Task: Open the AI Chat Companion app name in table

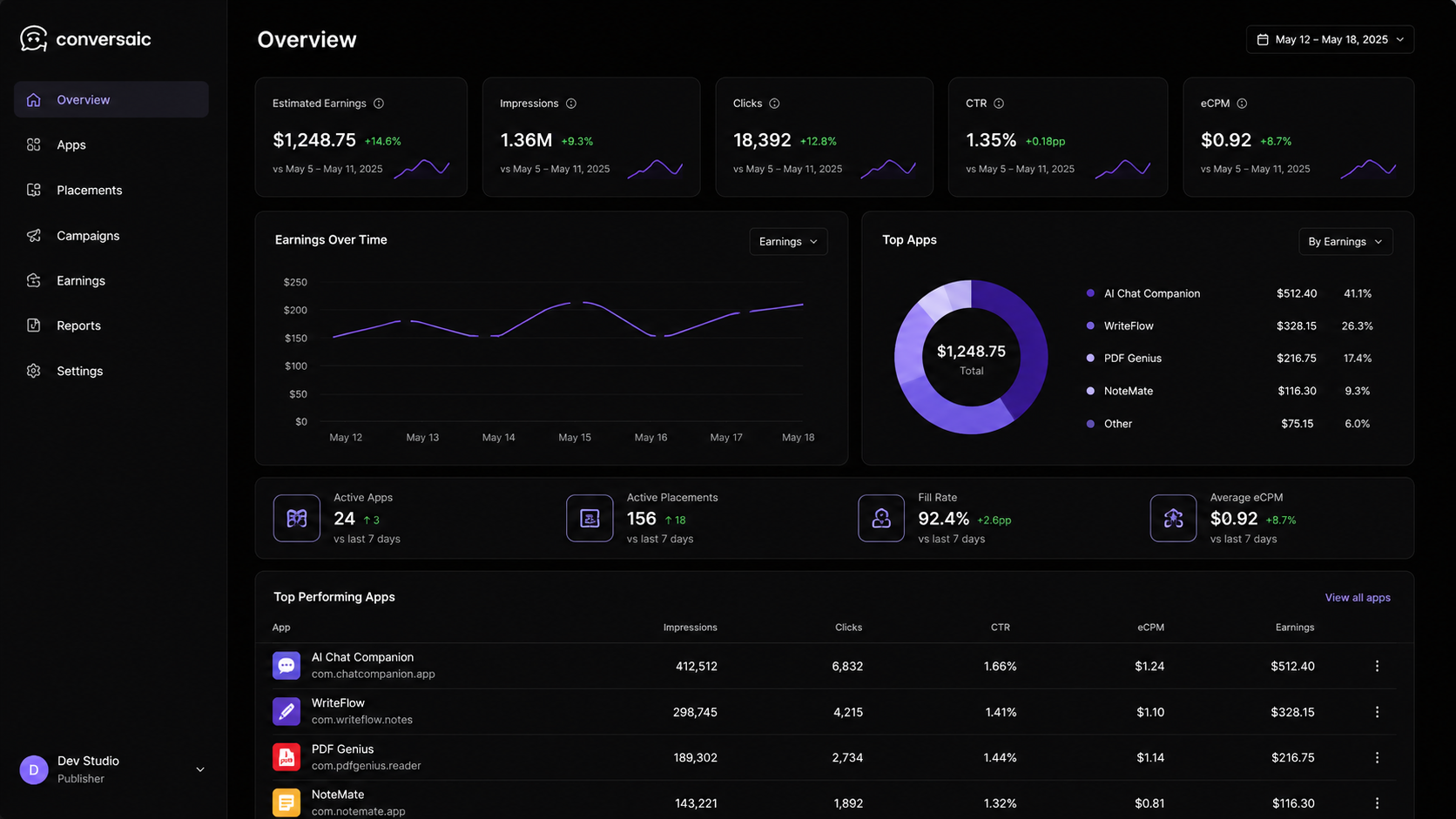Action: pyautogui.click(x=362, y=657)
